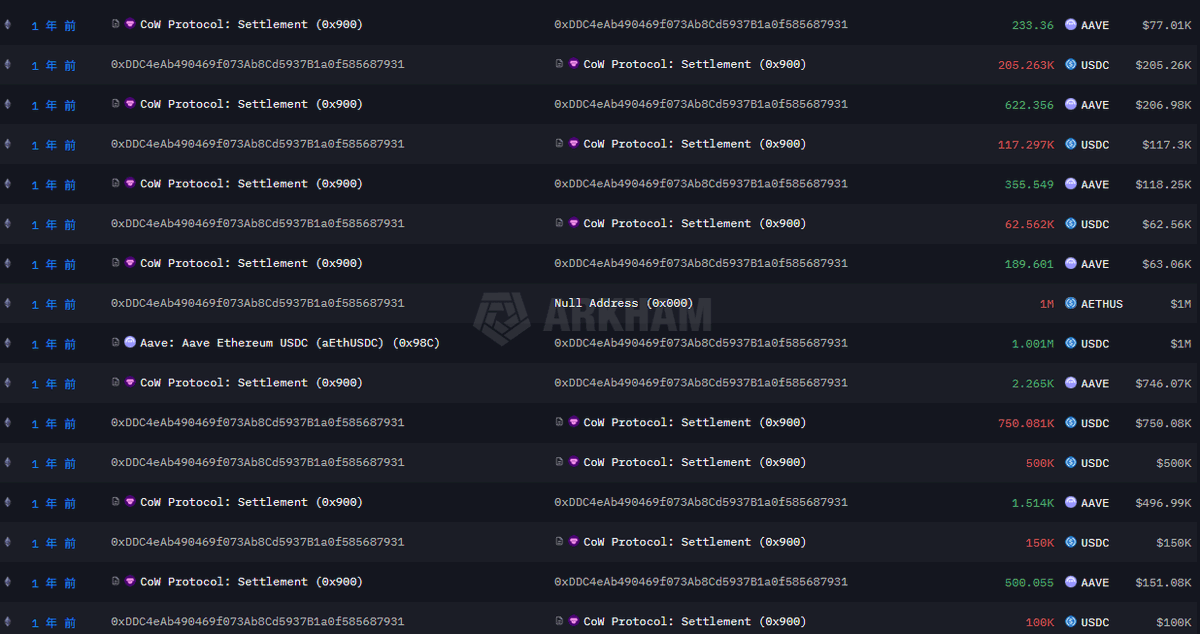Click the USDC token icon in the 205.263K row
The width and height of the screenshot is (1200, 634).
(x=1071, y=65)
